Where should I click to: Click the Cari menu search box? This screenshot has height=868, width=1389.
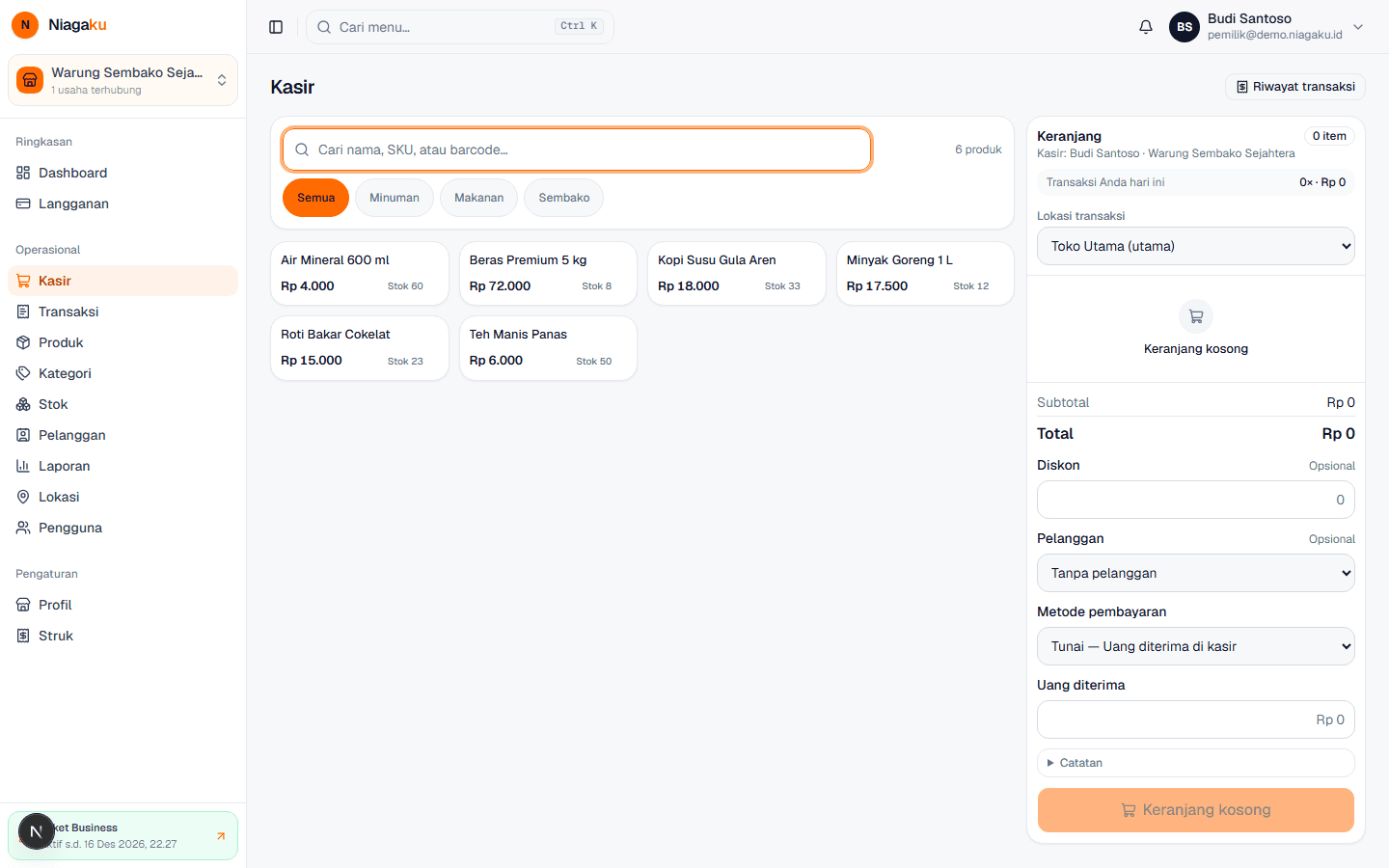pyautogui.click(x=460, y=27)
